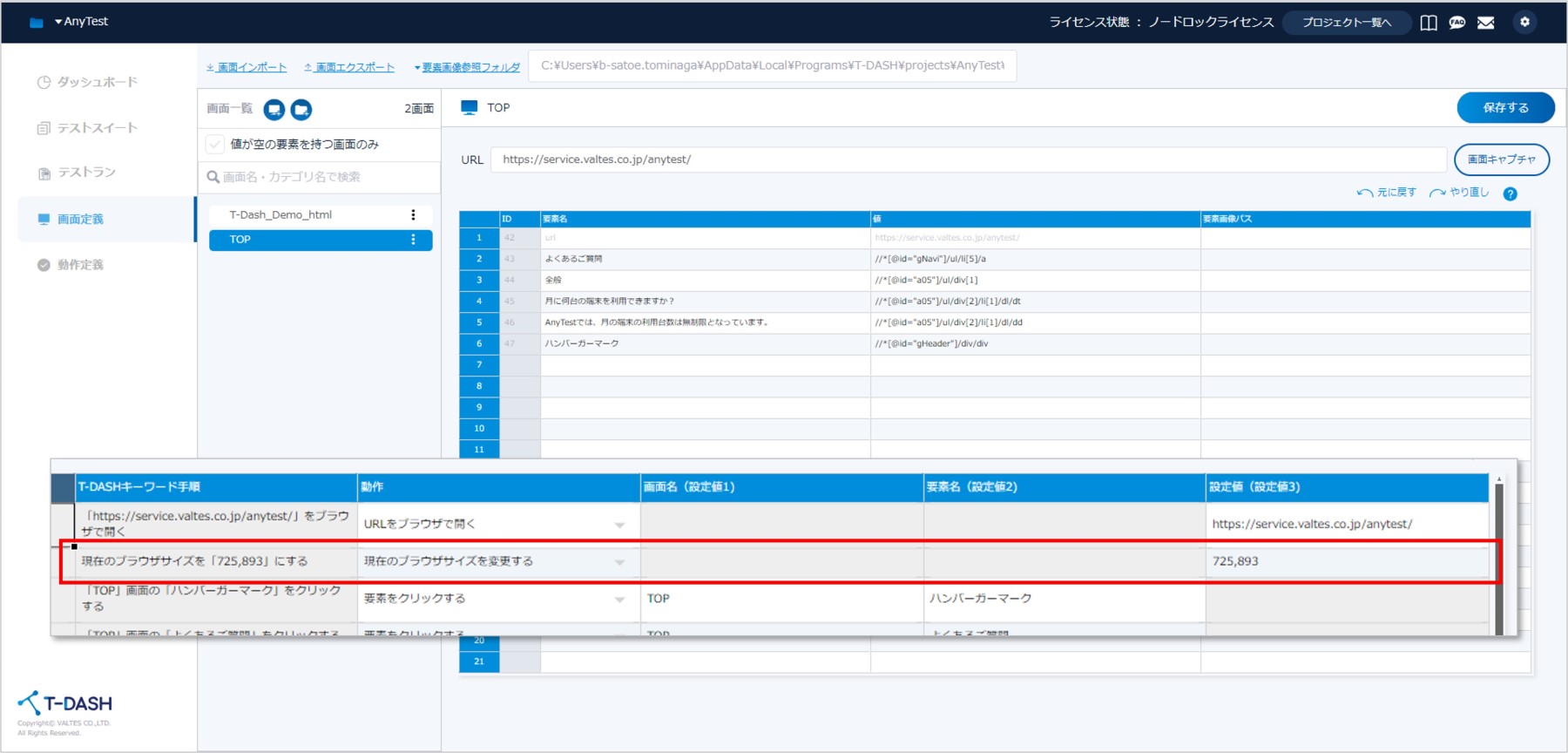Open the manual book icon
Viewport: 1568px width, 753px height.
(1429, 23)
